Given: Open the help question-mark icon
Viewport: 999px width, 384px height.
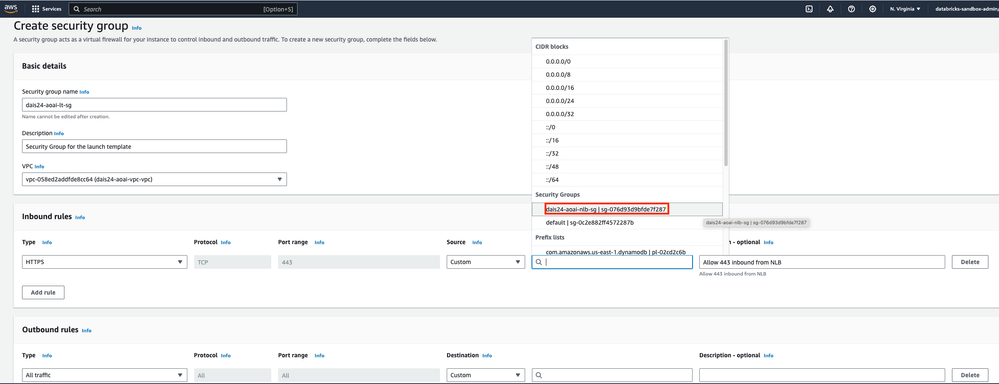Looking at the screenshot, I should click(851, 9).
